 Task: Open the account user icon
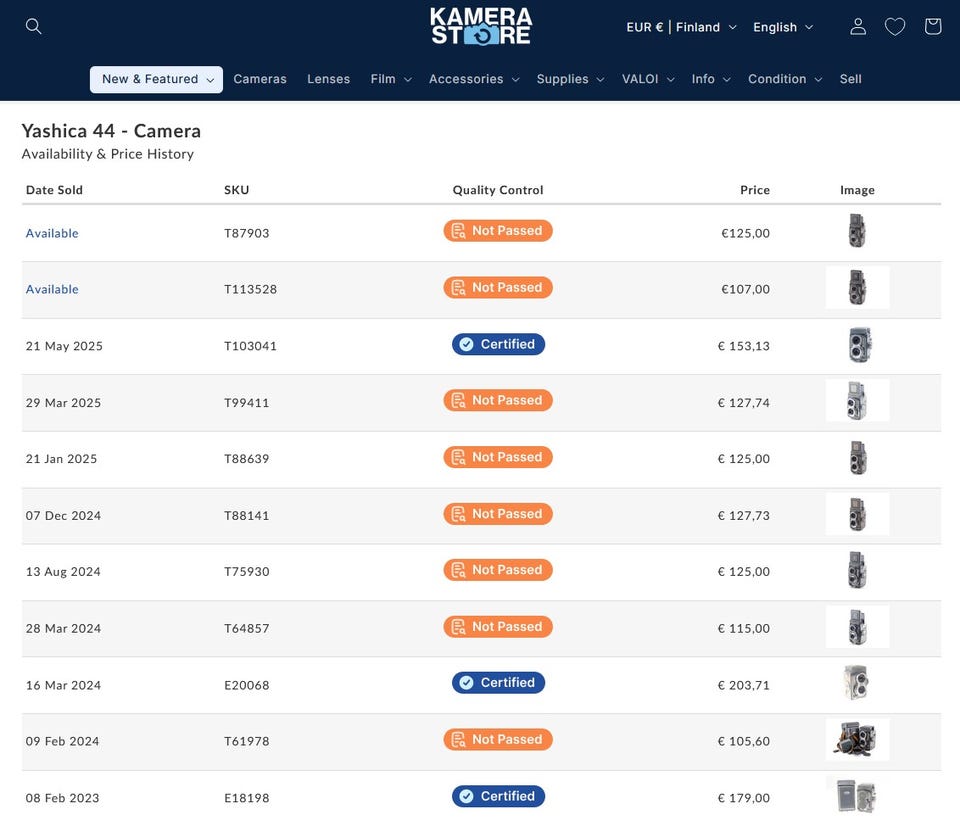pos(858,26)
